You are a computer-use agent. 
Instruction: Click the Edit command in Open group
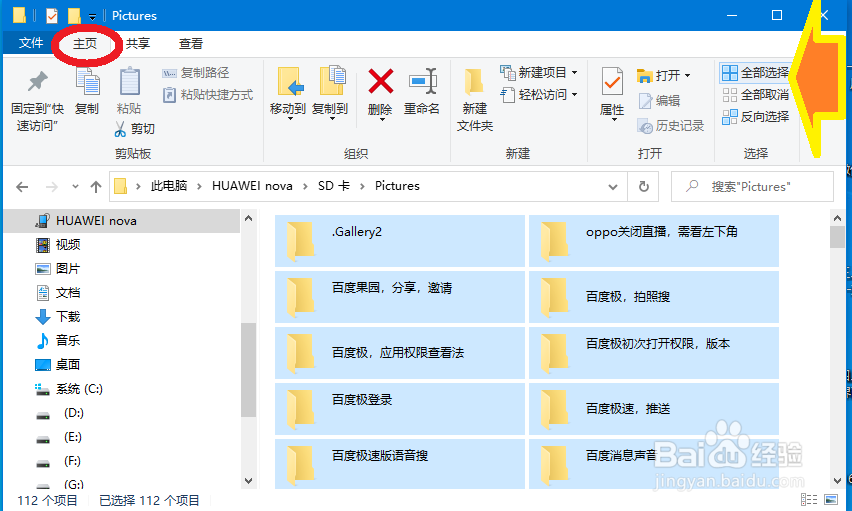pos(659,101)
